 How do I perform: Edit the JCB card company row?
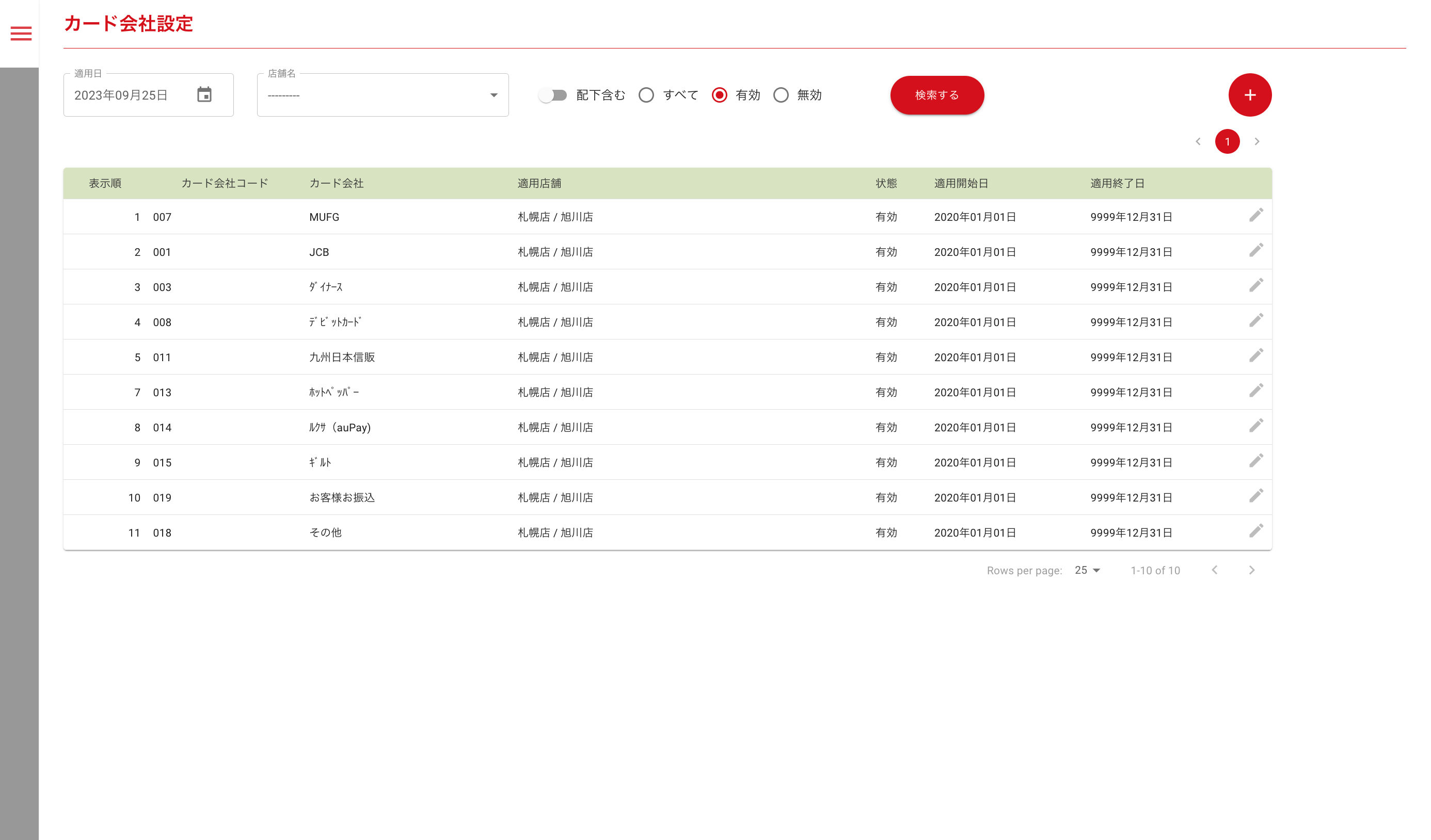point(1255,251)
